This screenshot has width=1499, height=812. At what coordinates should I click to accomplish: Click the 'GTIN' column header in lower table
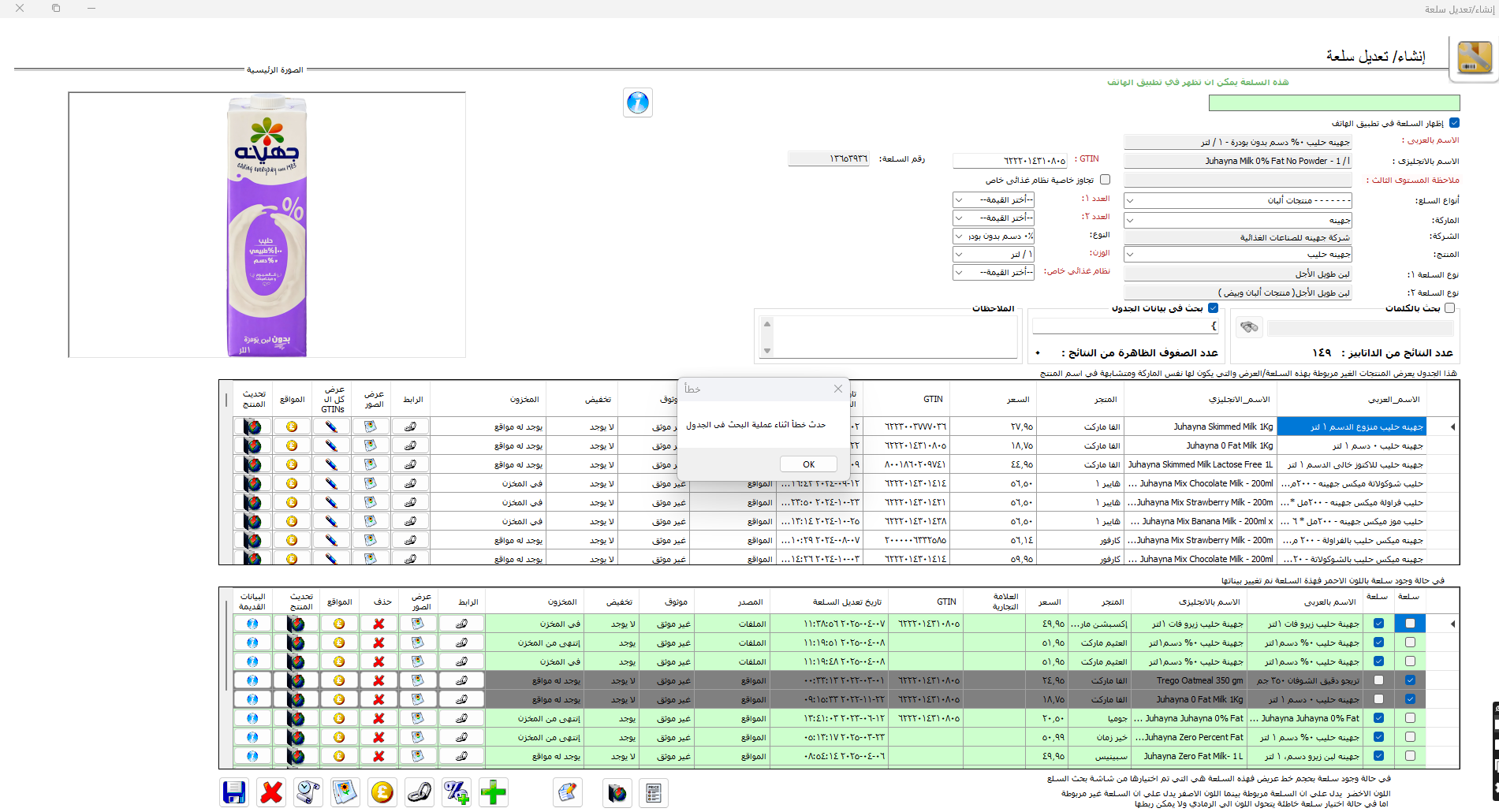point(946,602)
